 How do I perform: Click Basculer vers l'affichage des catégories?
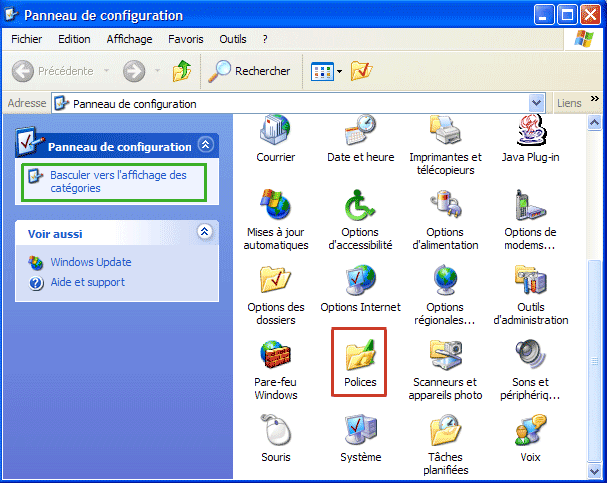click(x=114, y=182)
